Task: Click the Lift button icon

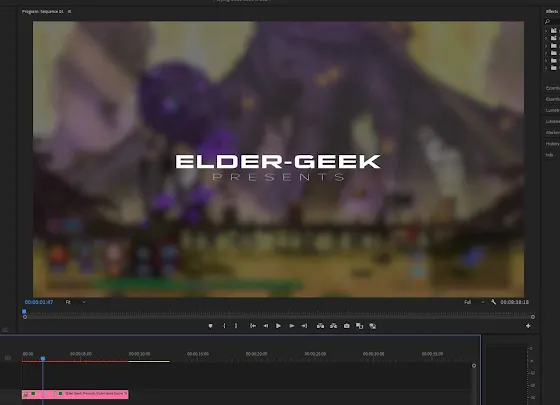Action: point(320,326)
